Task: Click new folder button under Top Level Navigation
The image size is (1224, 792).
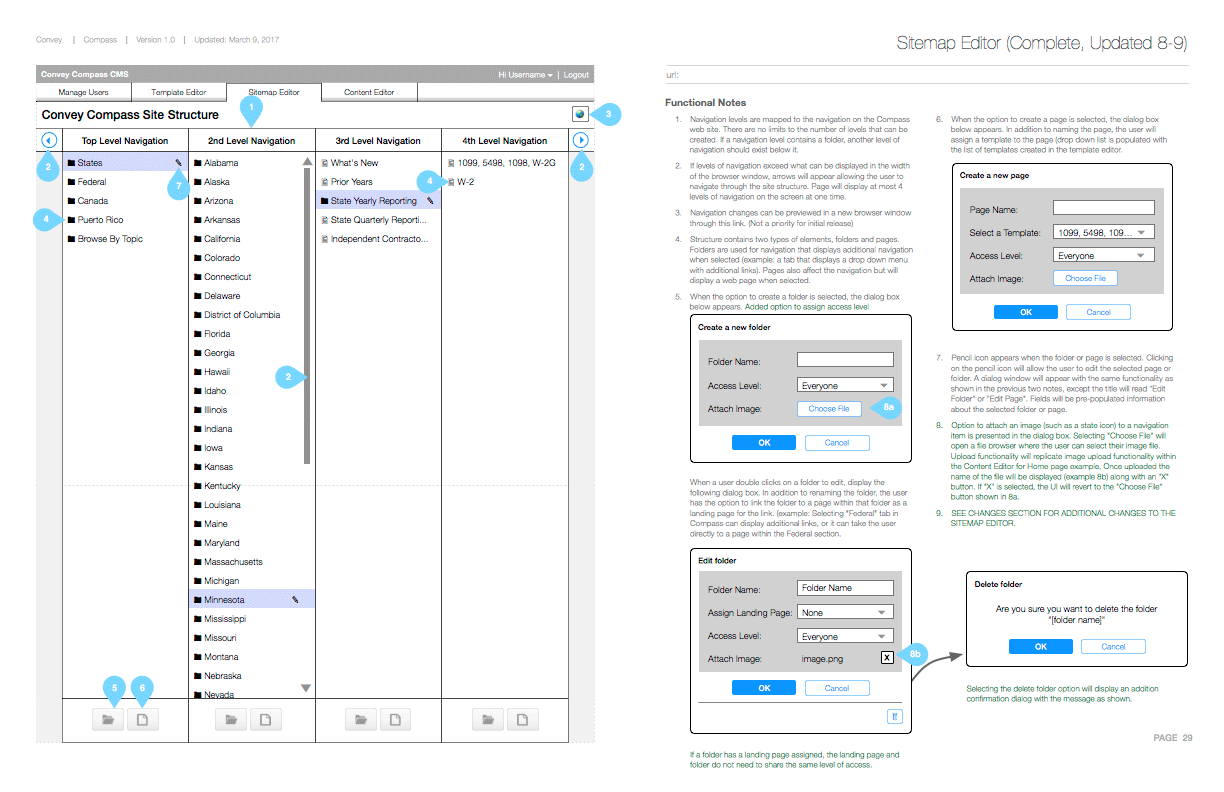Action: coord(107,718)
